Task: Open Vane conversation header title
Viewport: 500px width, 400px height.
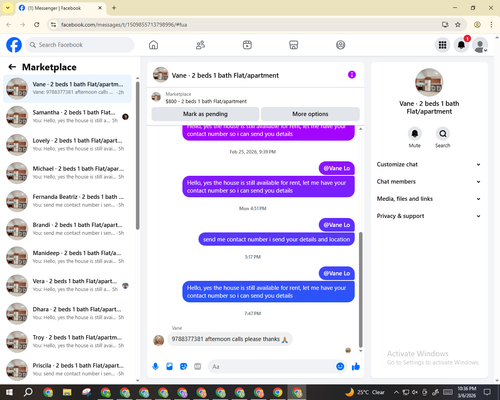Action: click(225, 75)
